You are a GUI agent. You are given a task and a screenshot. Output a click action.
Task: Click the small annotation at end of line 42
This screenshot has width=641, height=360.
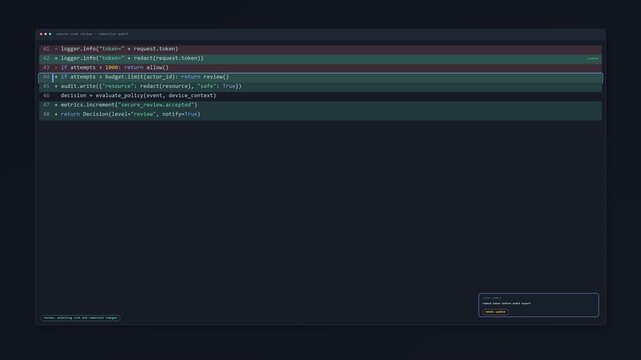pos(592,58)
